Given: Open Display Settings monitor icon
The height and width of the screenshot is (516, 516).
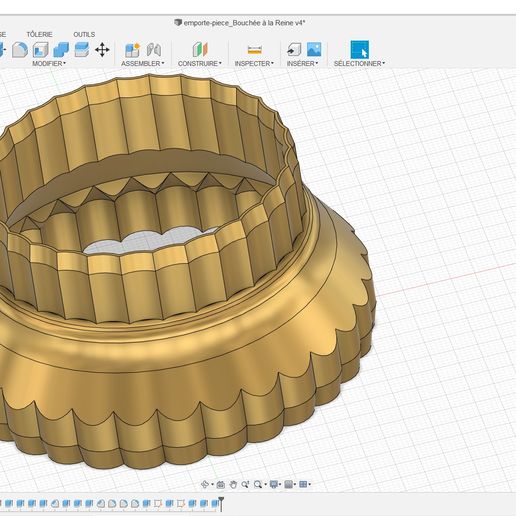Looking at the screenshot, I should coord(274,484).
